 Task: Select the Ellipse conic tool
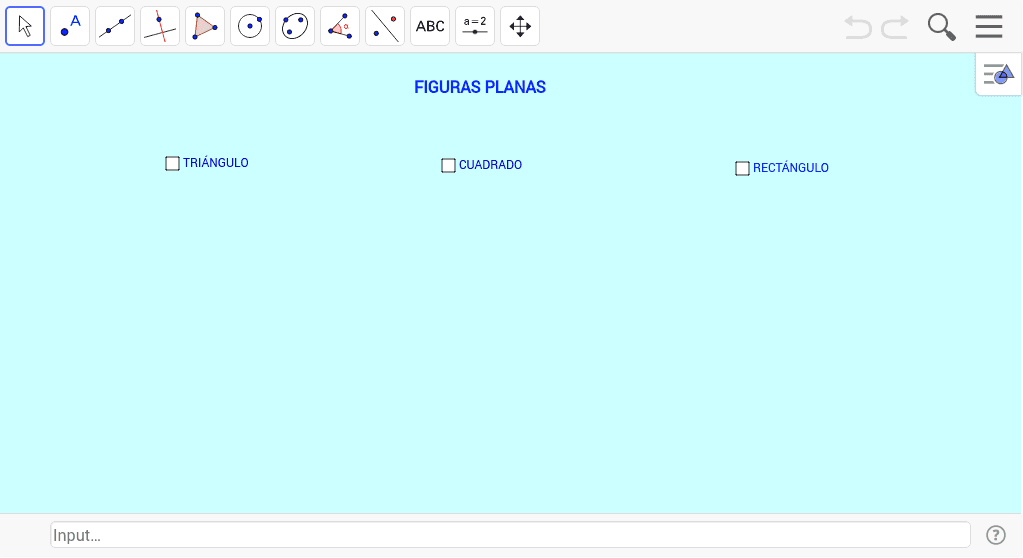pos(295,26)
